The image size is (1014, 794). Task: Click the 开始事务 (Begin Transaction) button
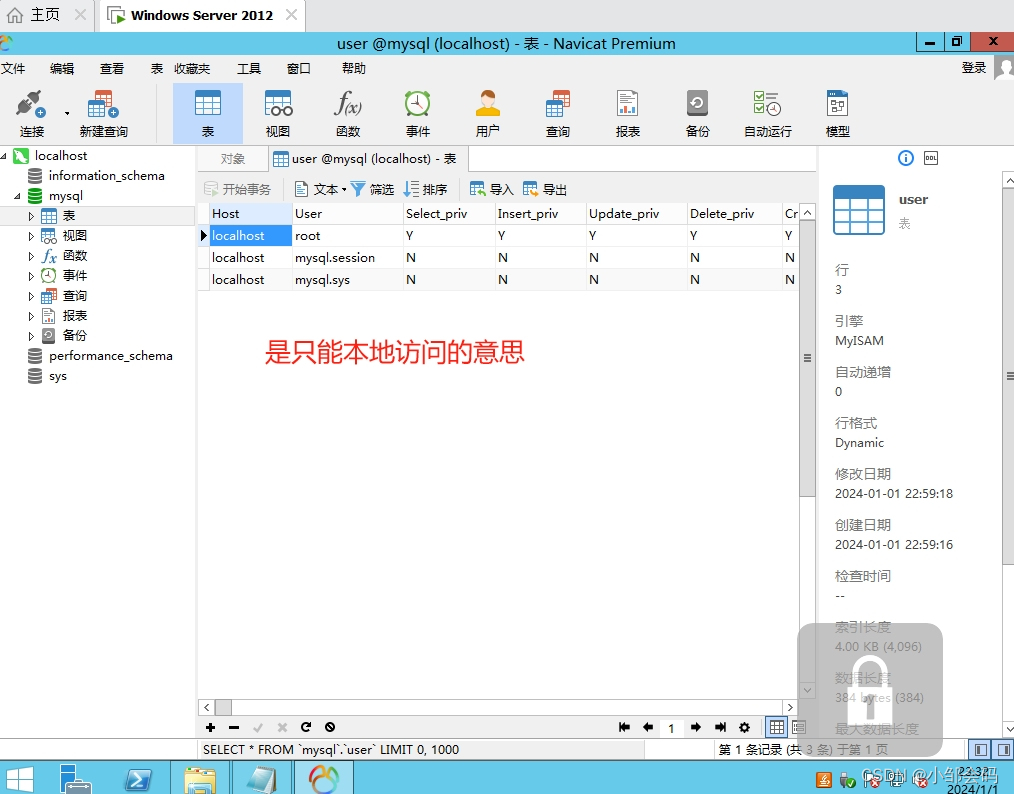(237, 189)
